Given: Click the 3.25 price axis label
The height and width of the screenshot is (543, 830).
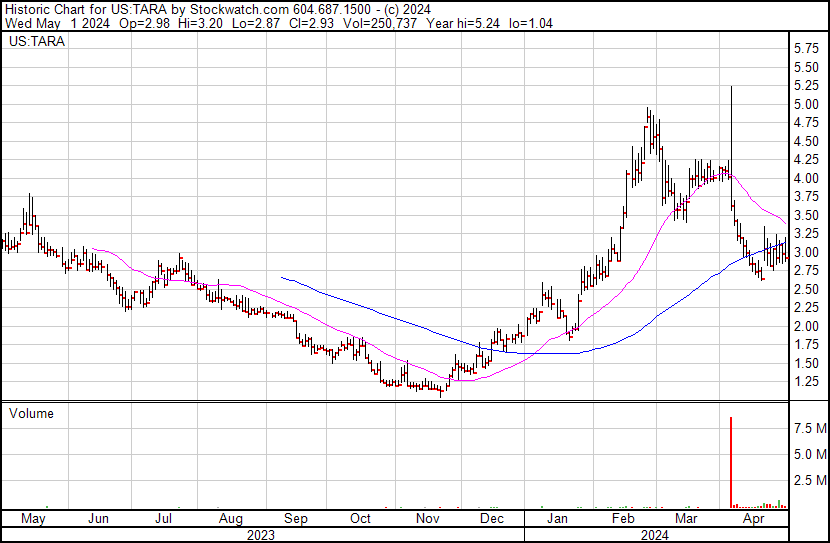Looking at the screenshot, I should 807,234.
